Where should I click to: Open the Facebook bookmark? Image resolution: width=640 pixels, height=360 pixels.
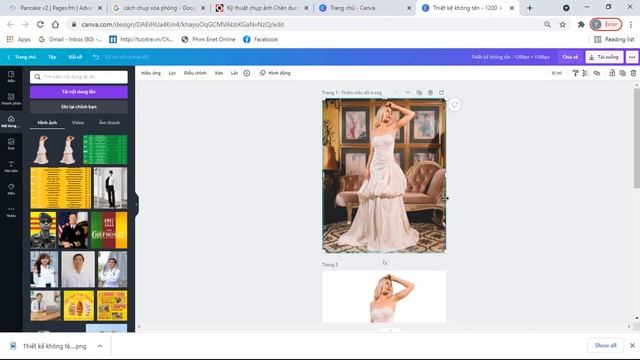[x=261, y=39]
